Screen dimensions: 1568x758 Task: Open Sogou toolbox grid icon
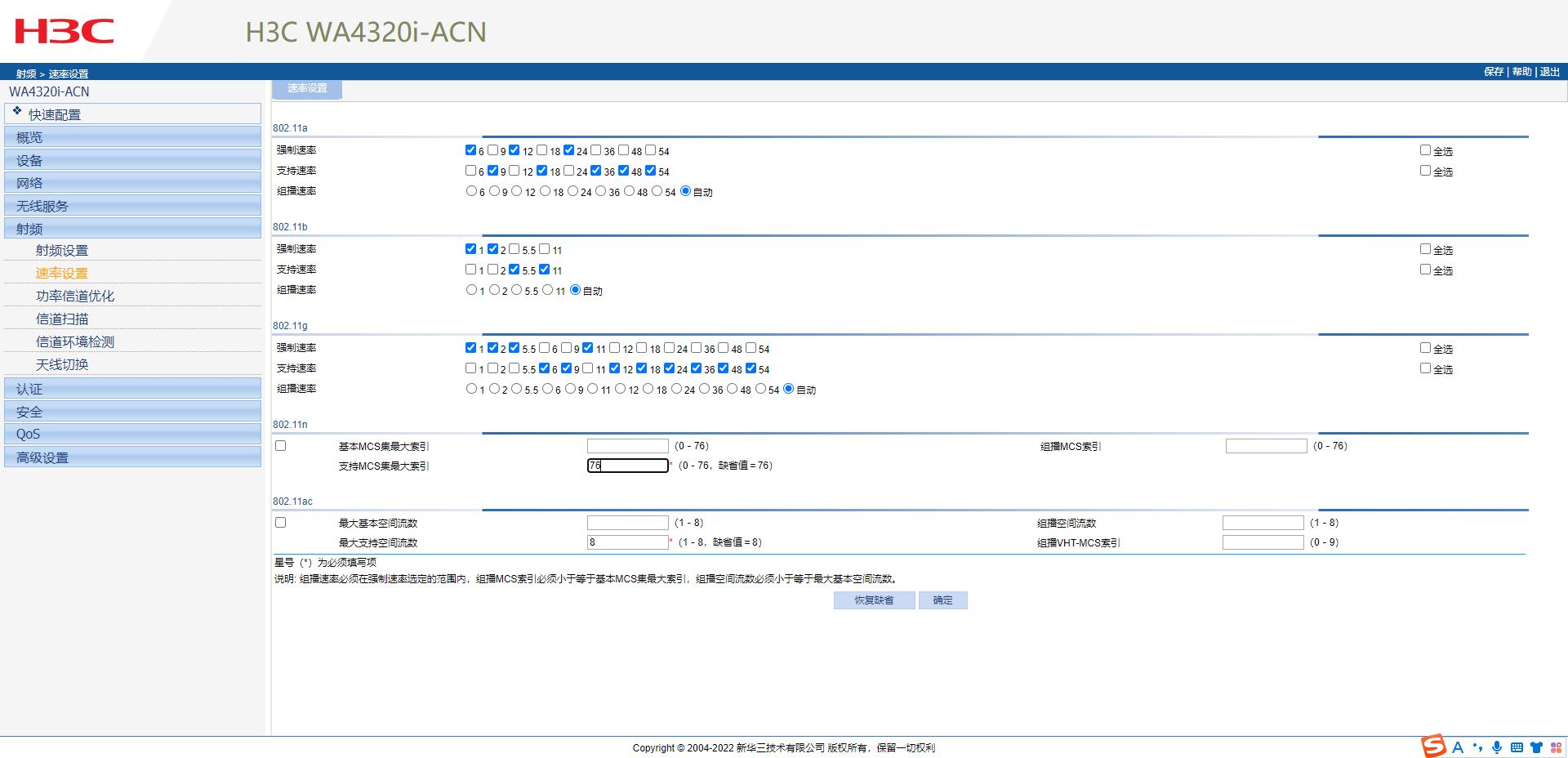click(1555, 747)
